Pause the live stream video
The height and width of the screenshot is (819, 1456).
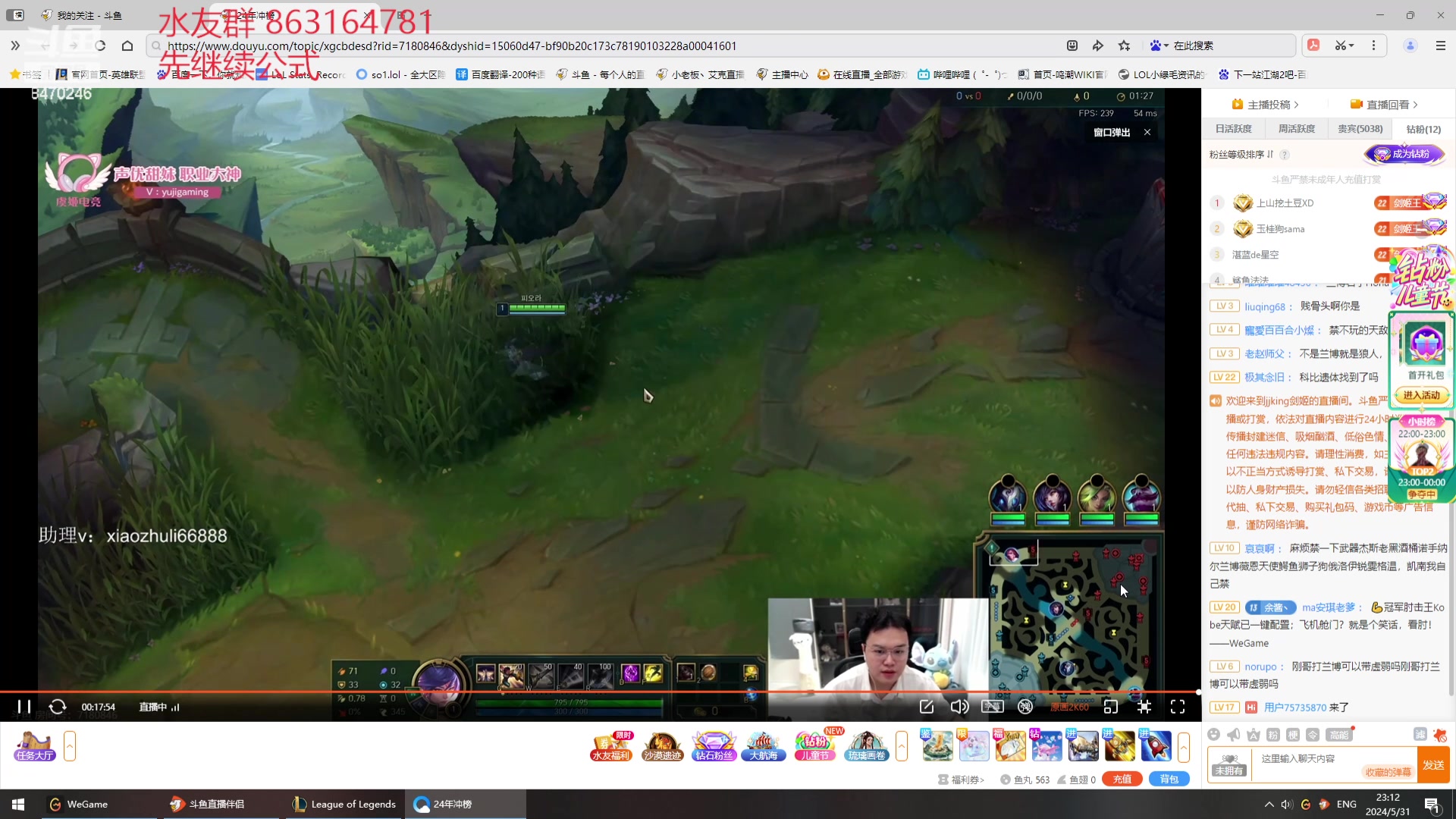click(24, 707)
